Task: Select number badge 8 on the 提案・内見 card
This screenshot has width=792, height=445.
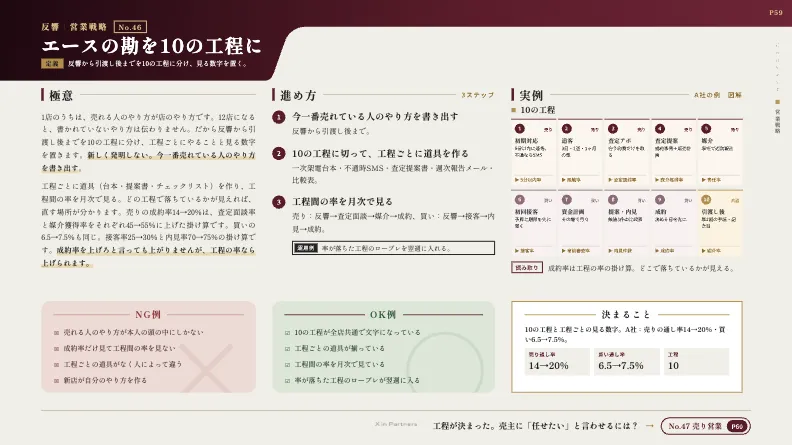Action: coord(613,200)
